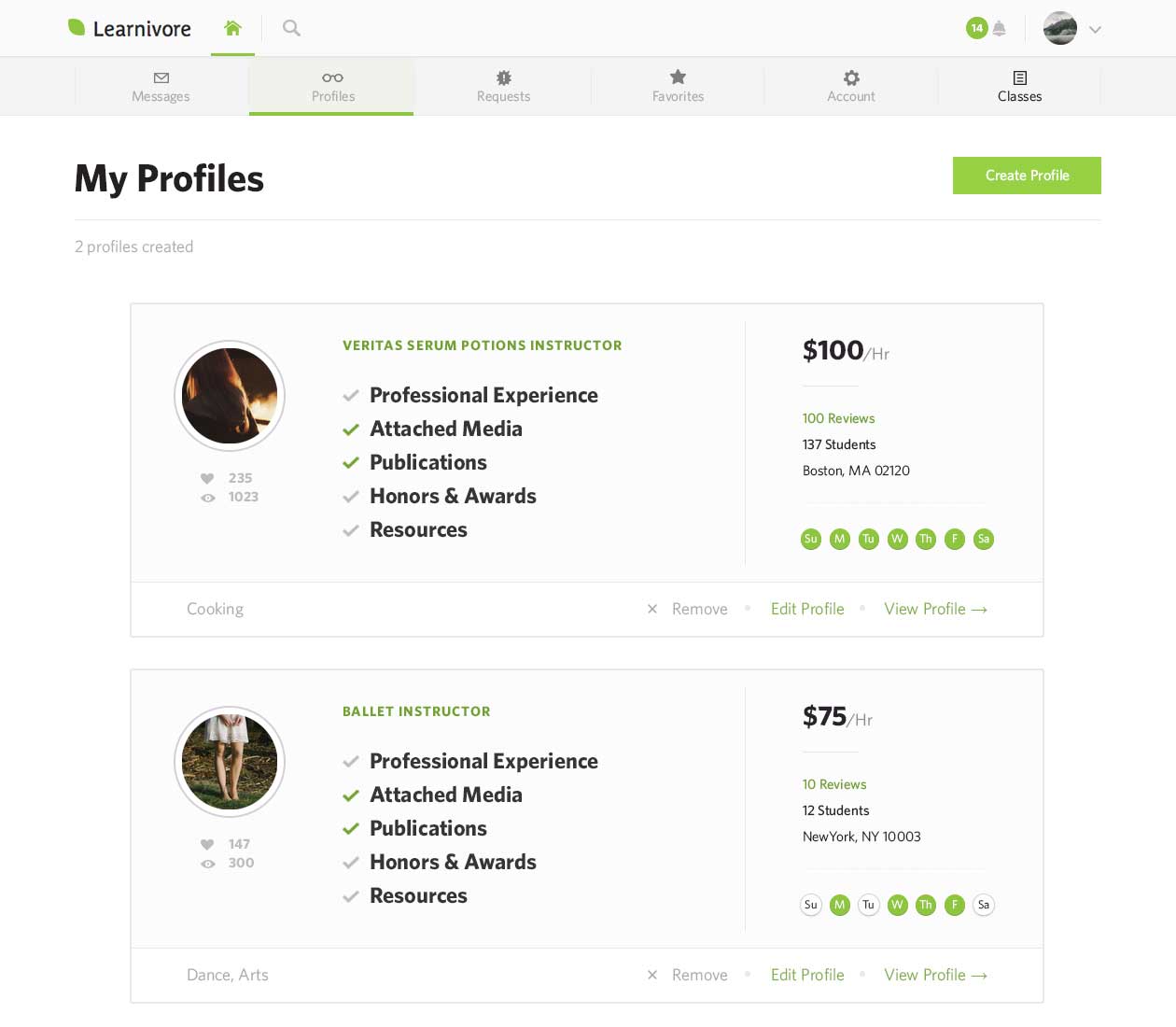Image resolution: width=1176 pixels, height=1027 pixels.
Task: Open View Profile for potions instructor
Action: [x=935, y=609]
